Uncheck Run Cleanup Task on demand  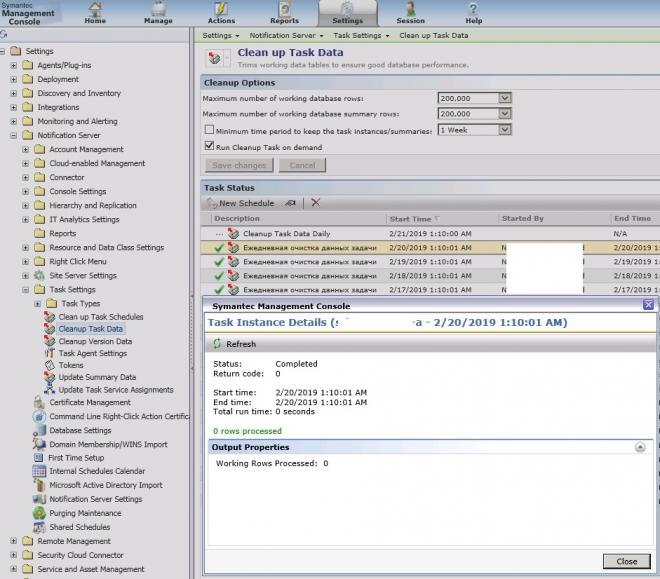pyautogui.click(x=209, y=146)
